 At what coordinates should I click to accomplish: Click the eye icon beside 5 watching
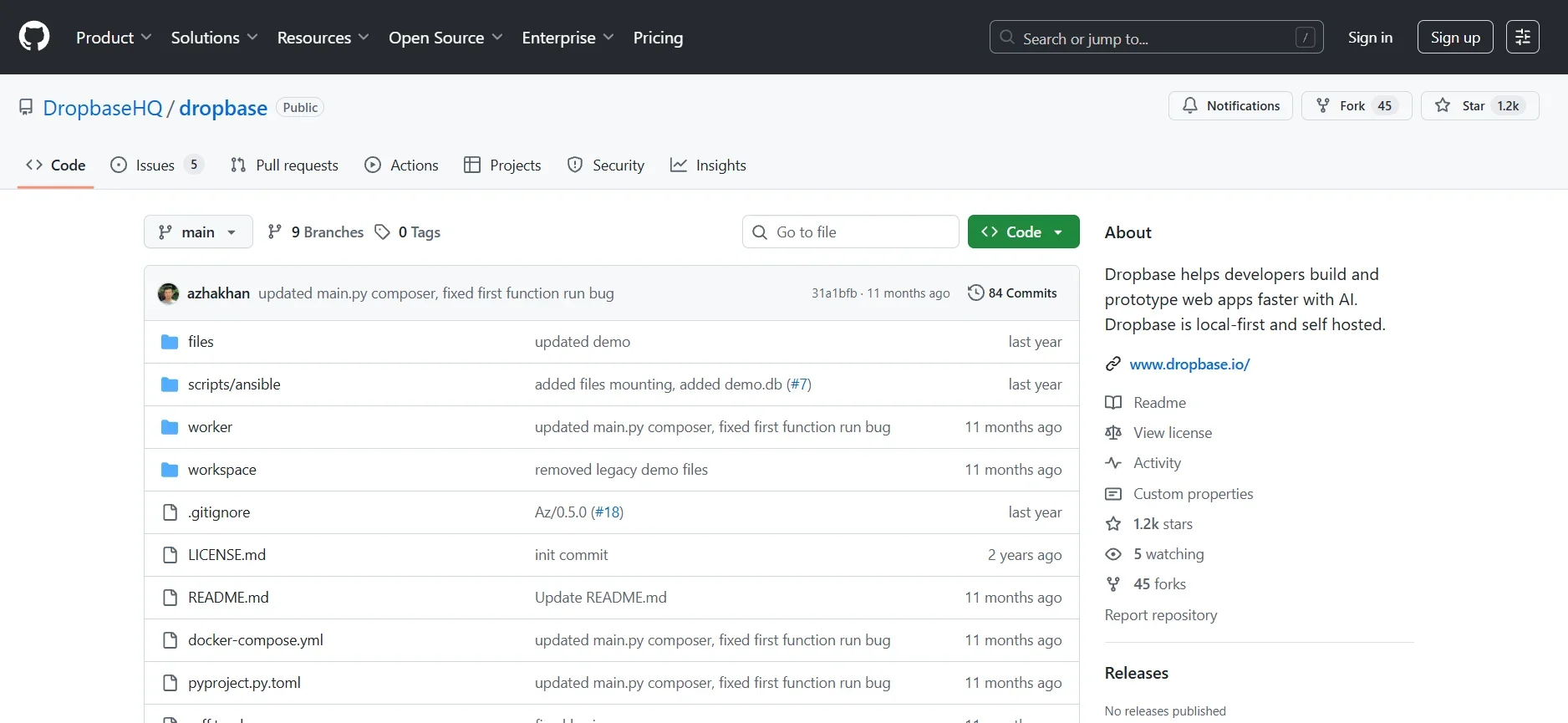click(1113, 554)
